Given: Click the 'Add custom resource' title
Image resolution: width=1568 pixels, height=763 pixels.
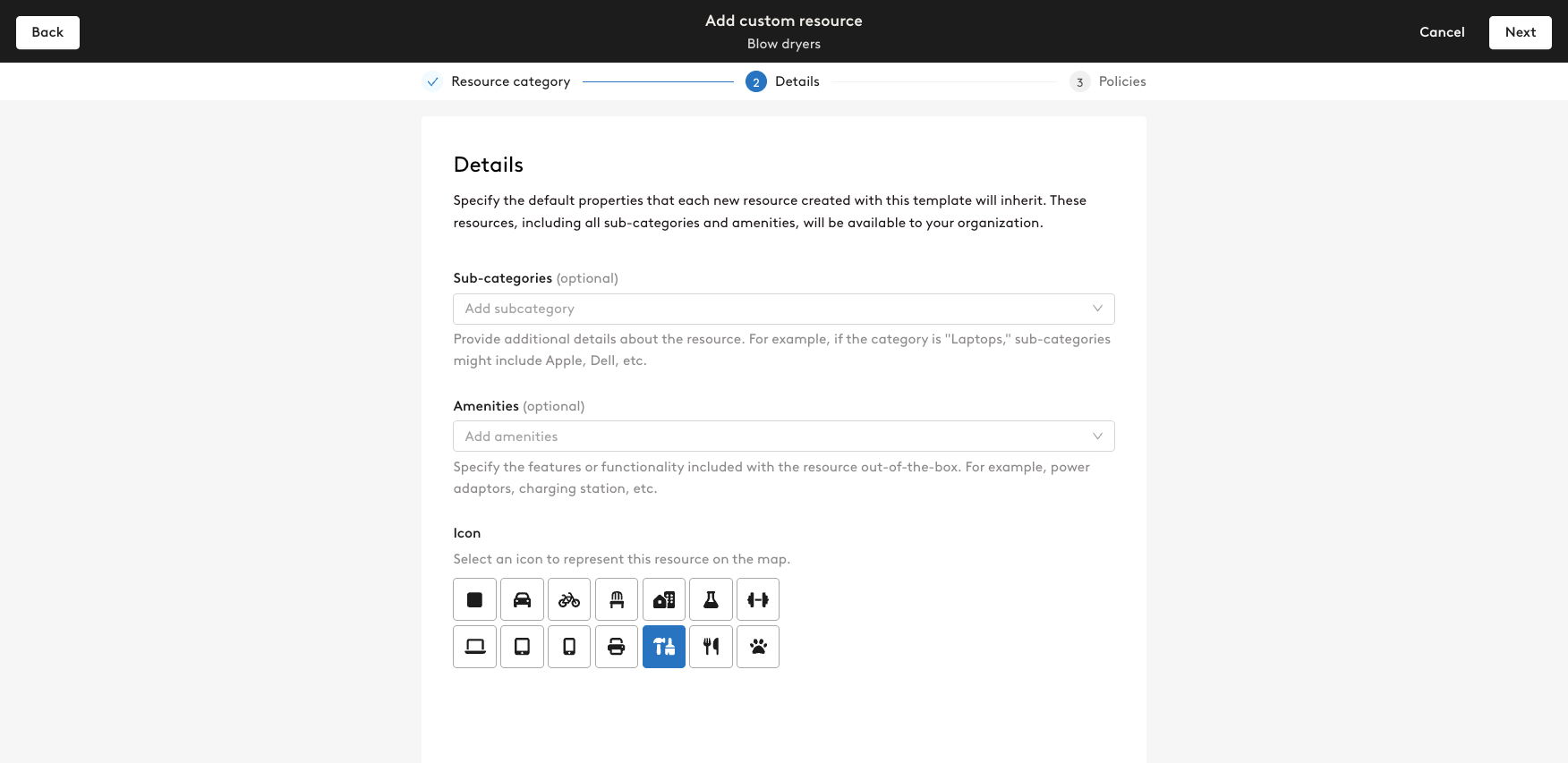Looking at the screenshot, I should [784, 21].
